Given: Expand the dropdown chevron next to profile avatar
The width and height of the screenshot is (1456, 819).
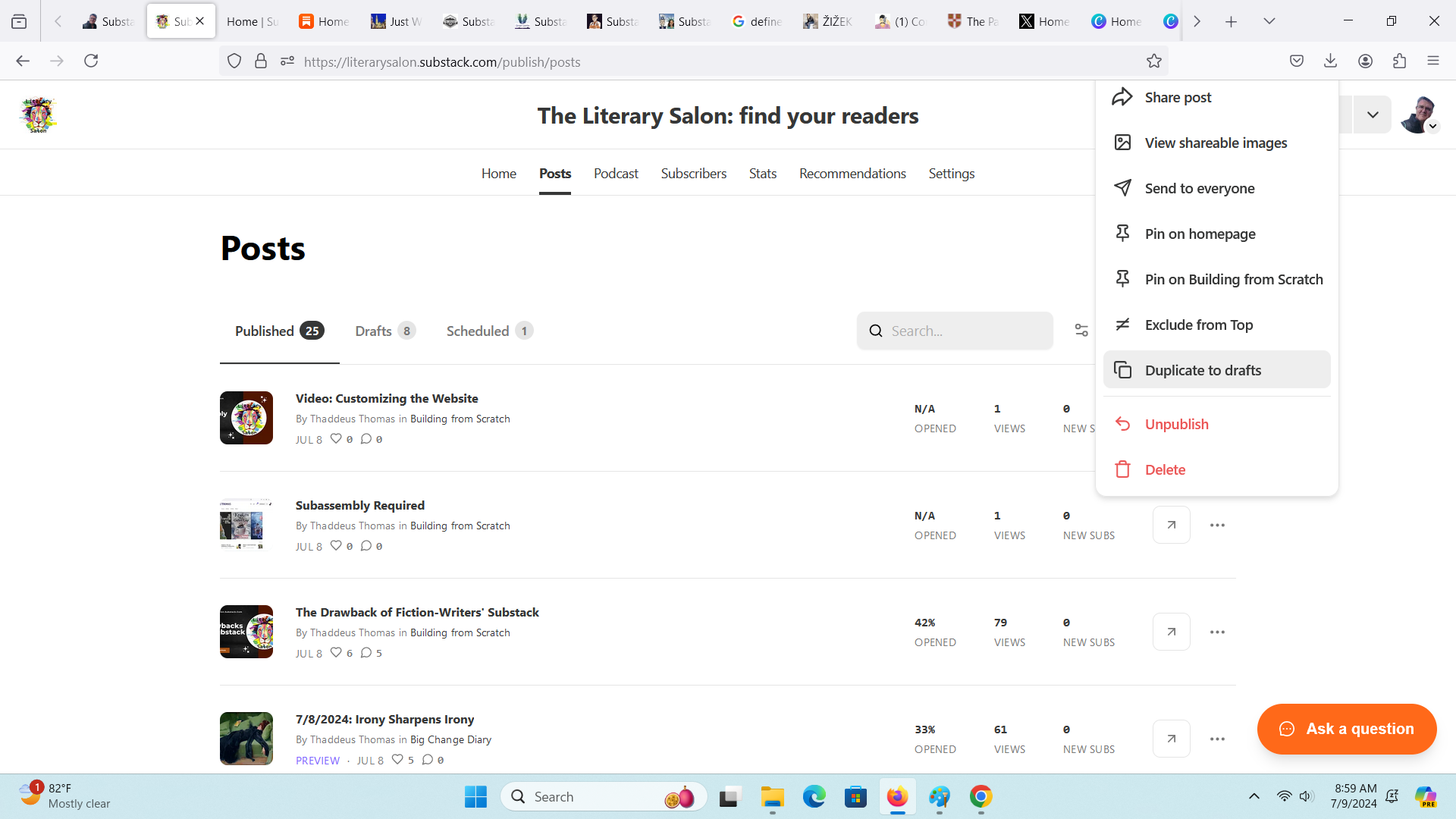Looking at the screenshot, I should tap(1372, 115).
